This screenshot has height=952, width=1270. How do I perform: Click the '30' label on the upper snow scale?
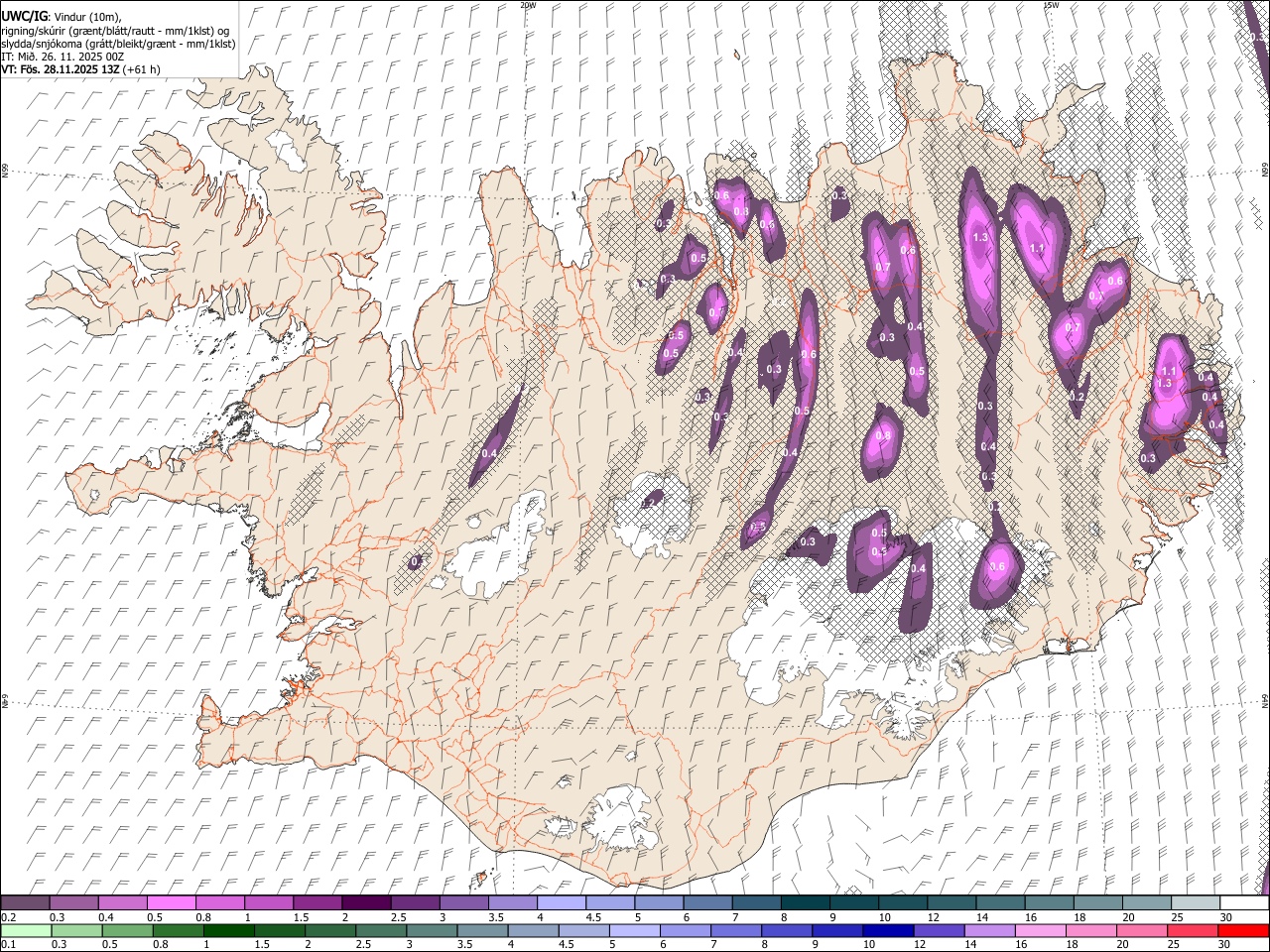point(1224,917)
